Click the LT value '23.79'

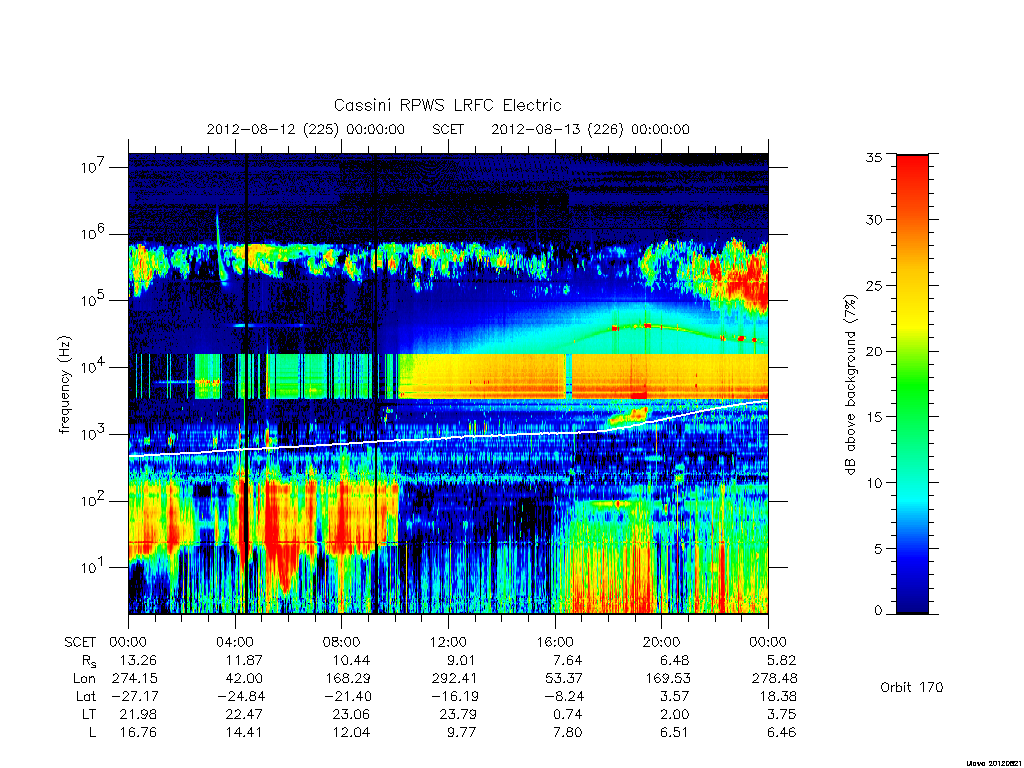458,714
